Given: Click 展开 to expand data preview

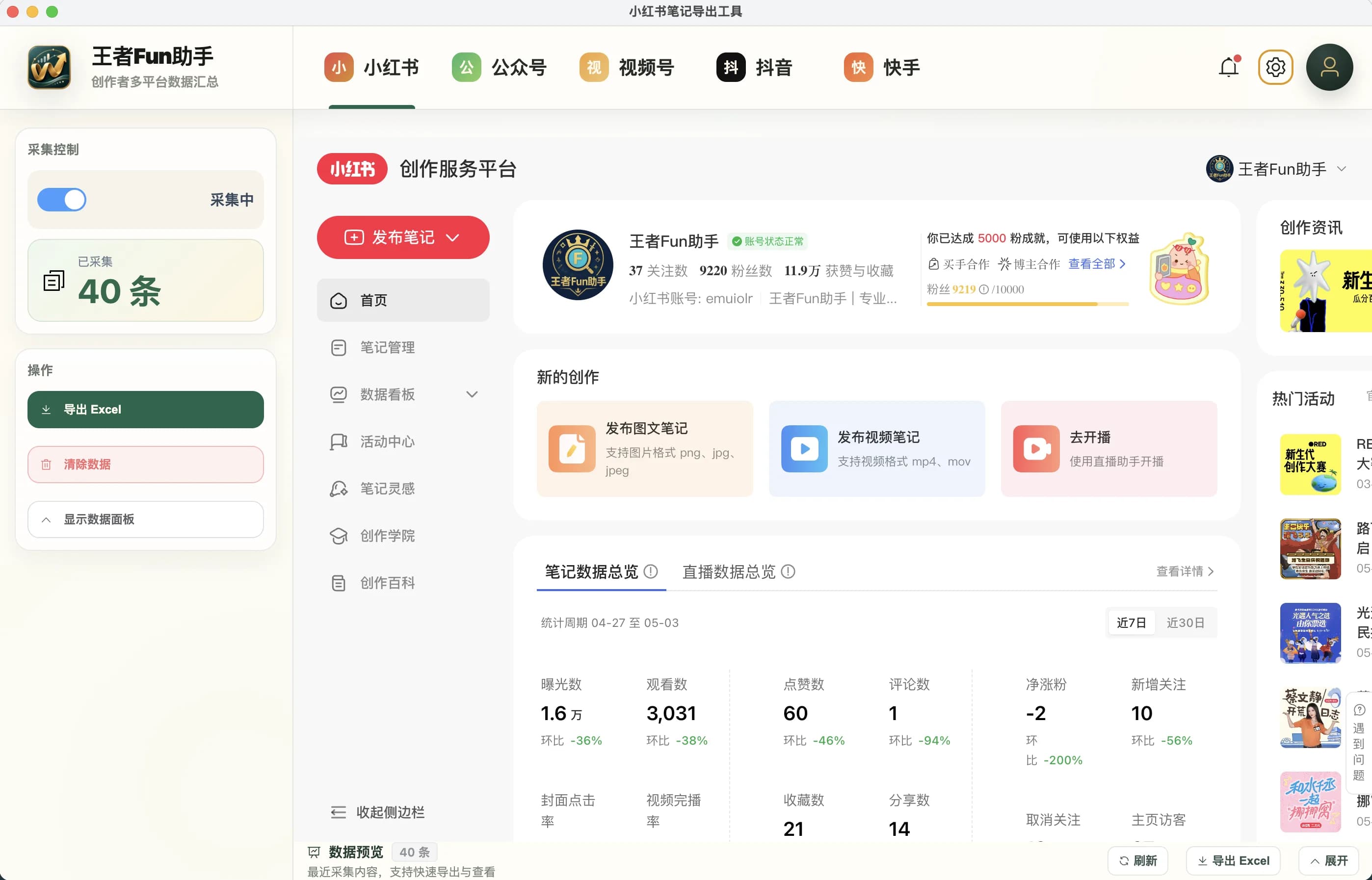Looking at the screenshot, I should (1328, 860).
